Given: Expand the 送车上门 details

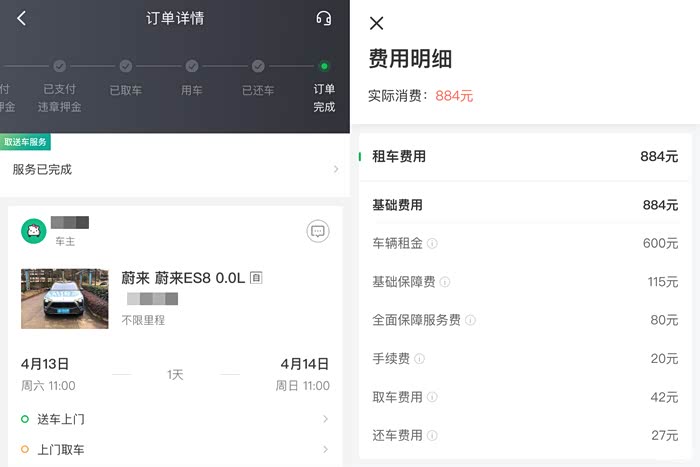Looking at the screenshot, I should tap(175, 419).
